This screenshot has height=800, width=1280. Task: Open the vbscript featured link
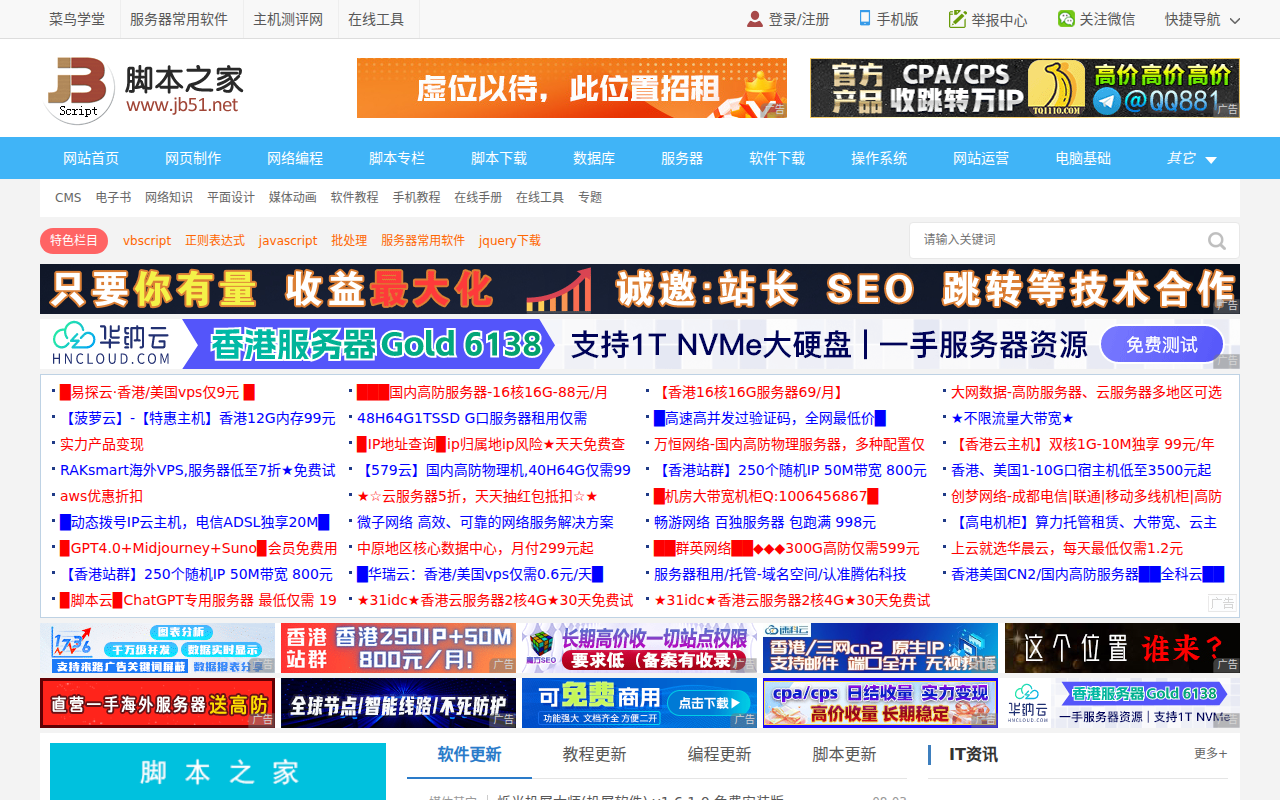[x=147, y=241]
